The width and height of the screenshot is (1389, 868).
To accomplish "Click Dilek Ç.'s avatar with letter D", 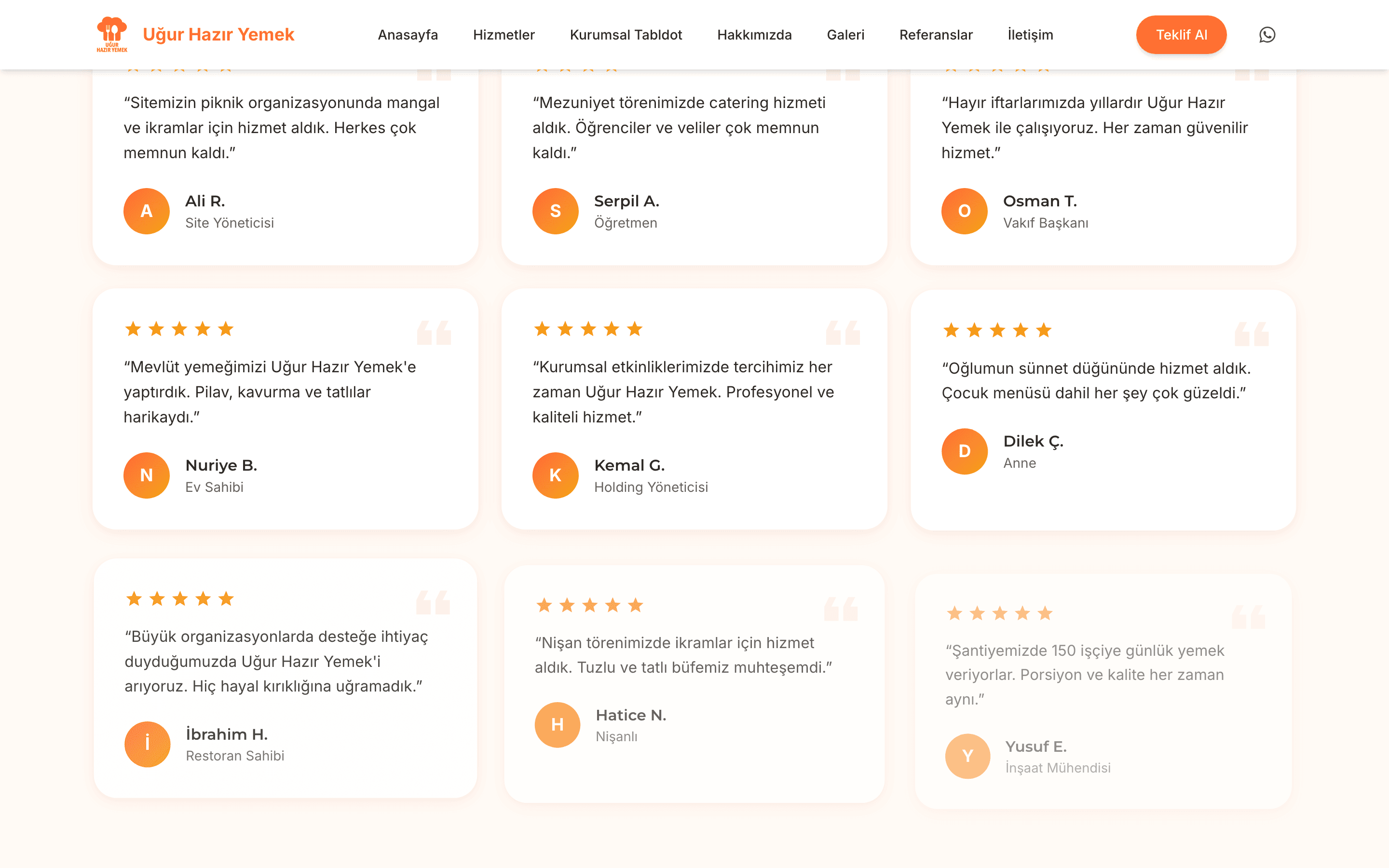I will pos(964,451).
